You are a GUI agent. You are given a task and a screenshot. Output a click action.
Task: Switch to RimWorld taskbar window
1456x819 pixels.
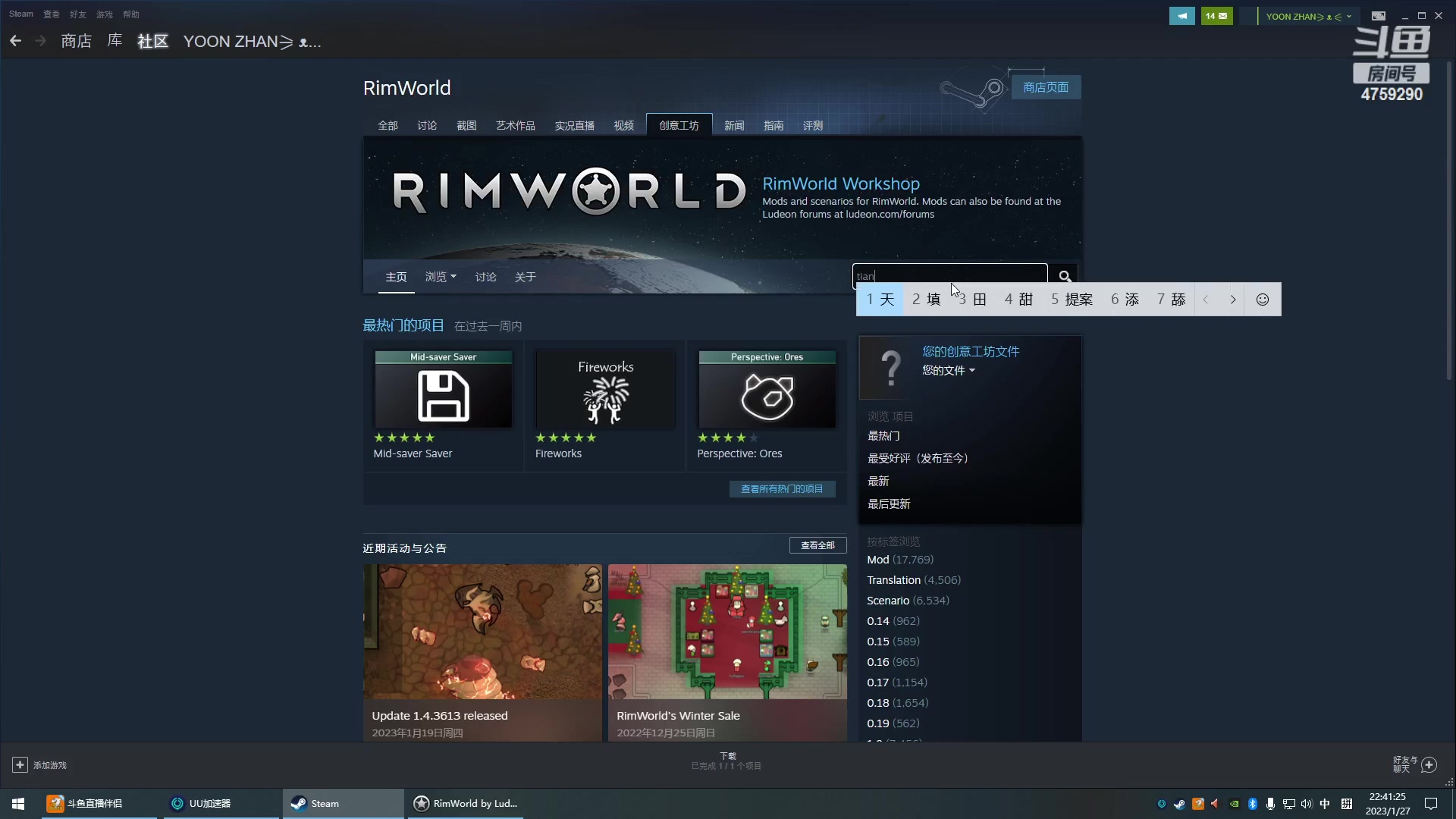point(466,804)
